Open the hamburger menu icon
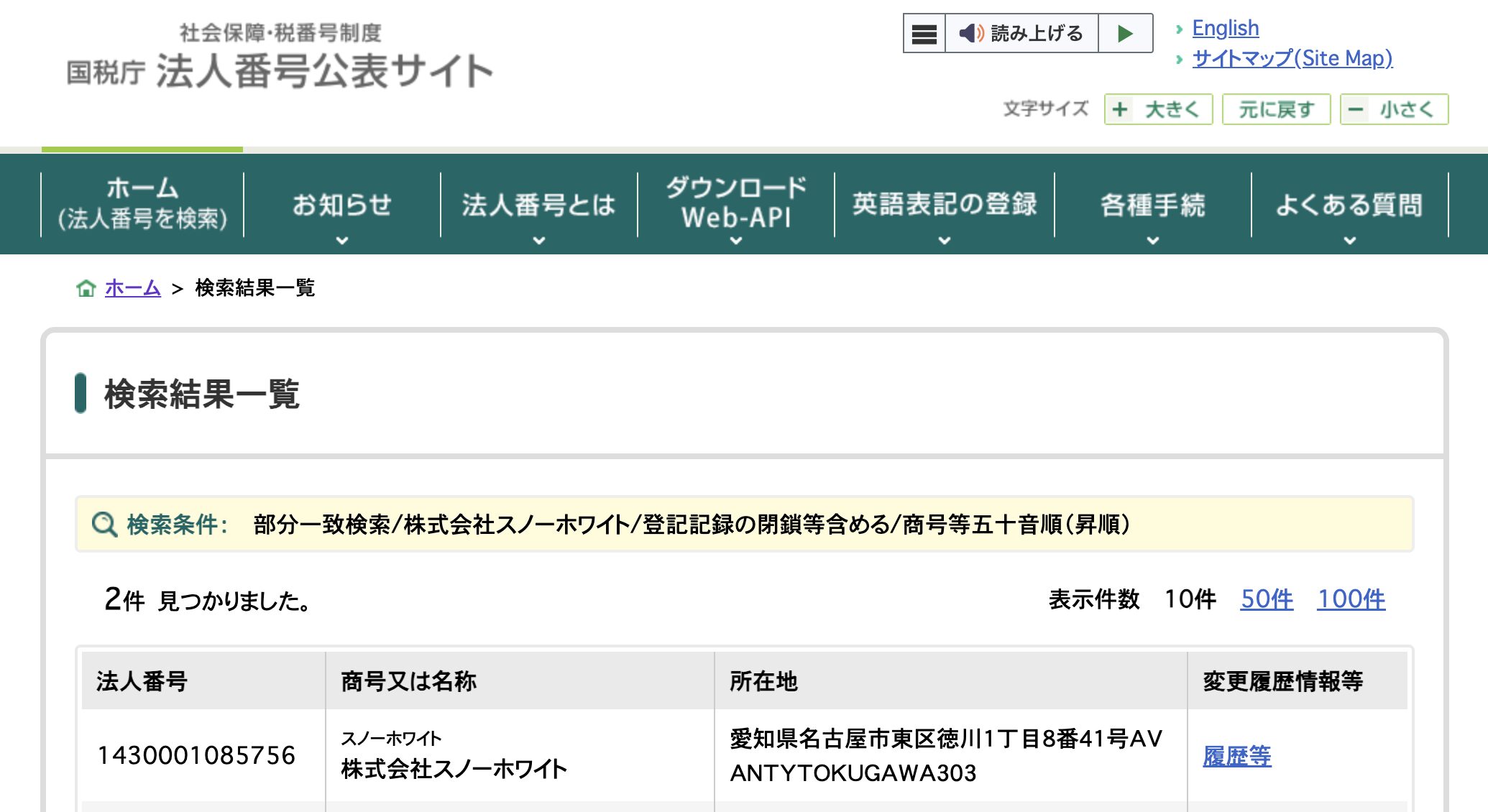 [x=923, y=33]
